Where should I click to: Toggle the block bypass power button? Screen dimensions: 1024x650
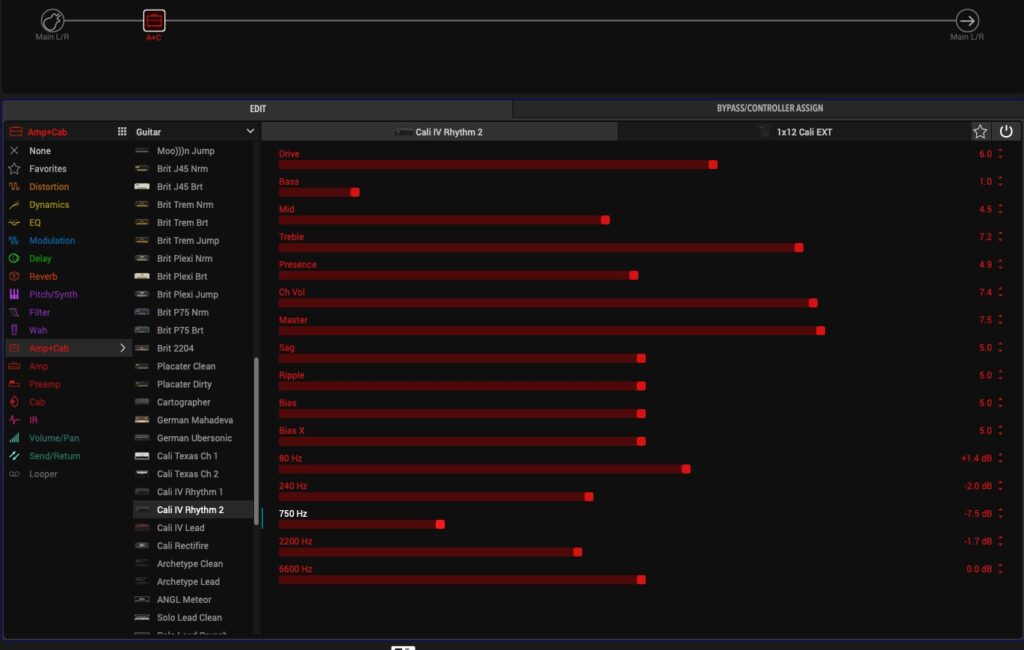pos(1006,132)
